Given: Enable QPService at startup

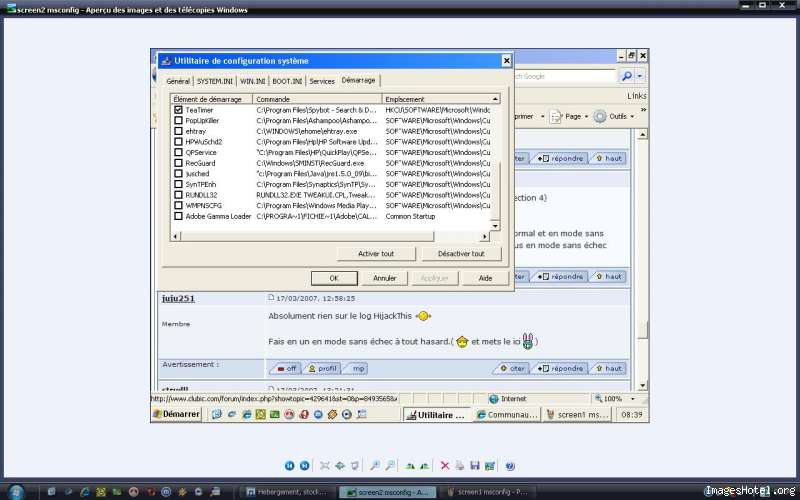Looking at the screenshot, I should coord(178,152).
